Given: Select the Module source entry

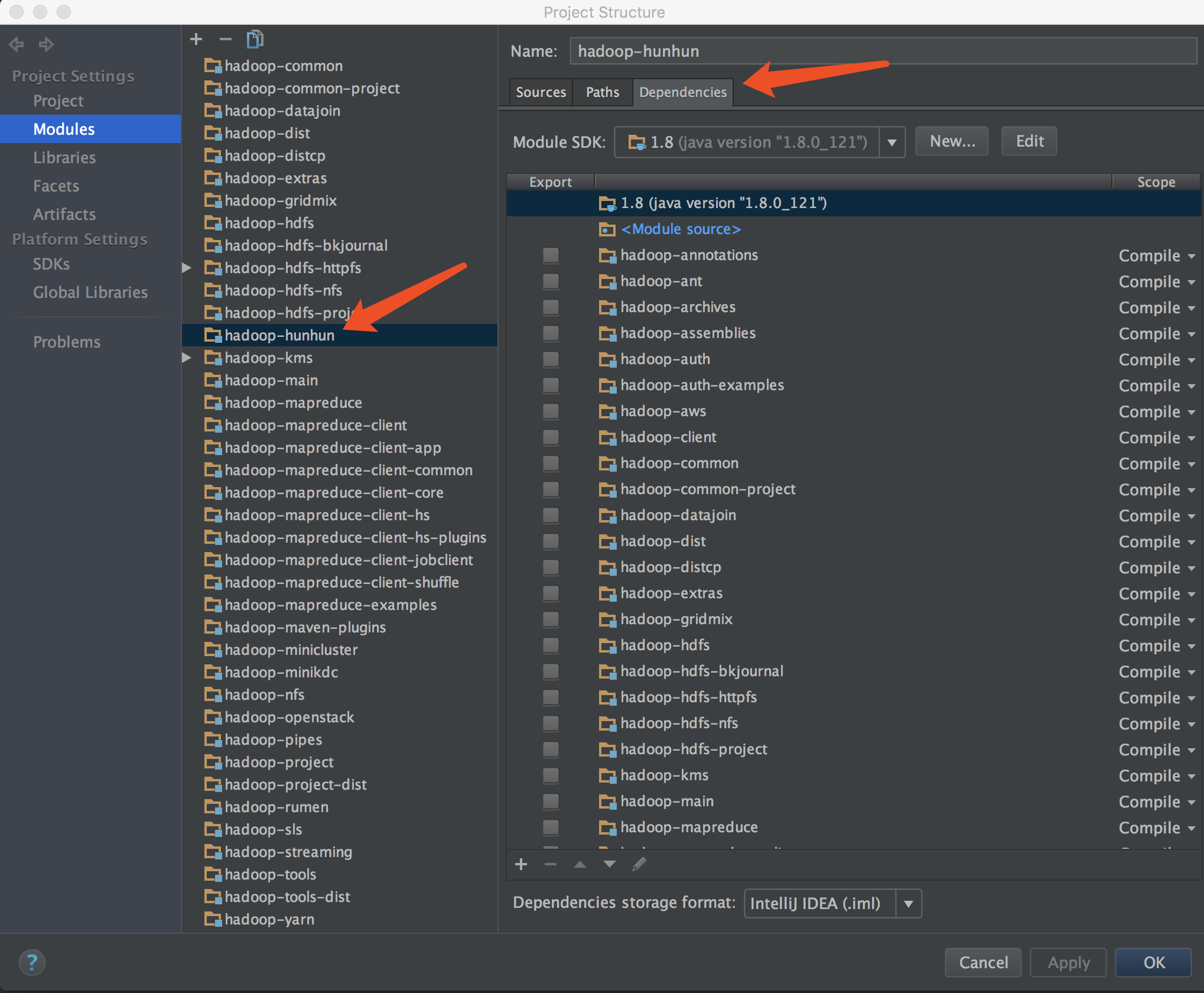Looking at the screenshot, I should pyautogui.click(x=681, y=229).
